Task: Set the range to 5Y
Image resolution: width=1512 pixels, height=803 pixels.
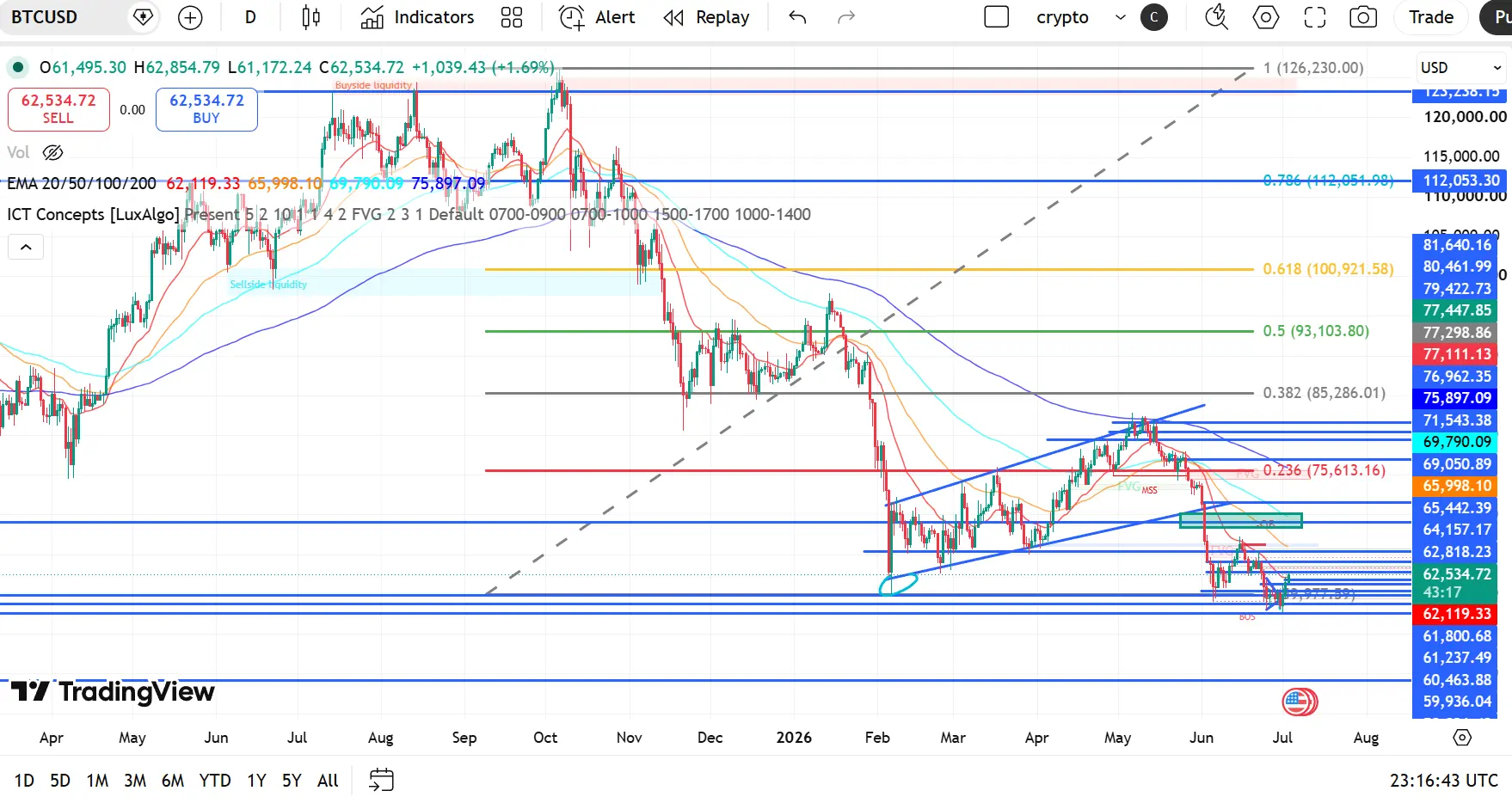Action: [x=292, y=781]
